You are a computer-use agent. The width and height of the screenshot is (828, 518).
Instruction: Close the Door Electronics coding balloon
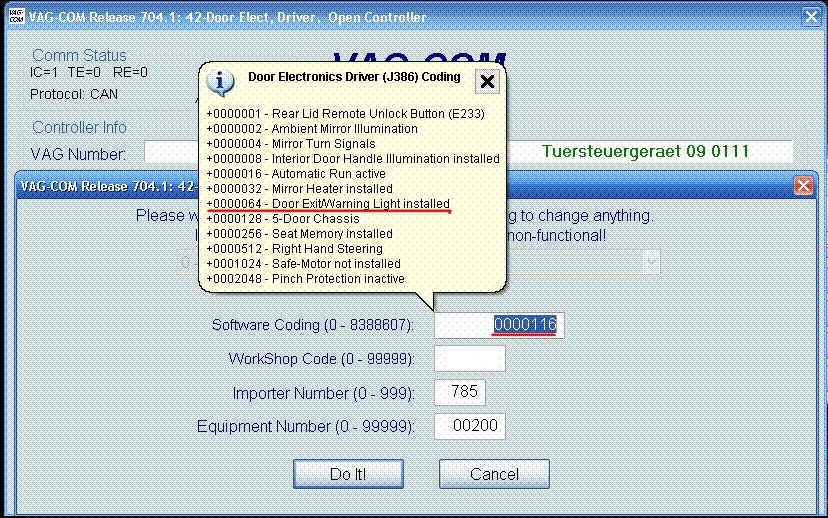[487, 81]
